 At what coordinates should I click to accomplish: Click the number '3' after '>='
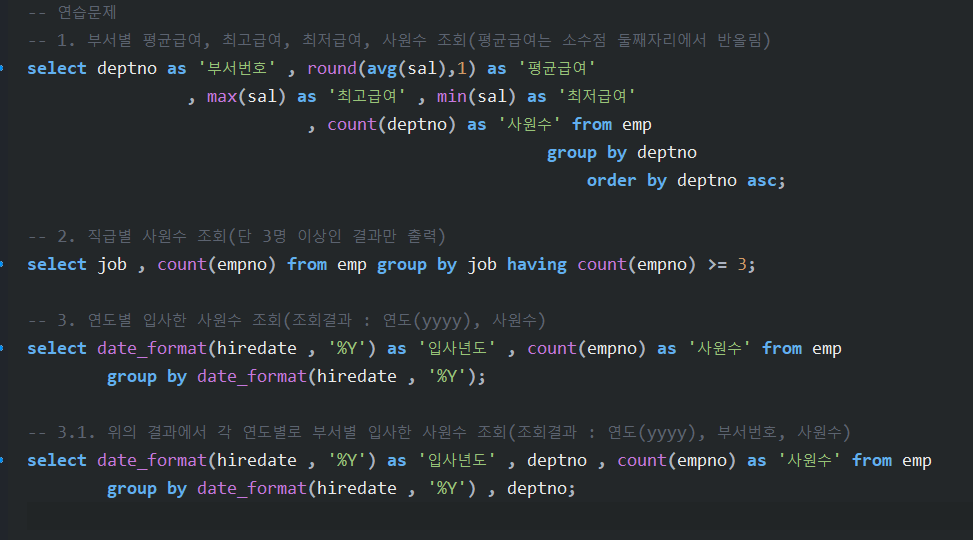coord(742,264)
